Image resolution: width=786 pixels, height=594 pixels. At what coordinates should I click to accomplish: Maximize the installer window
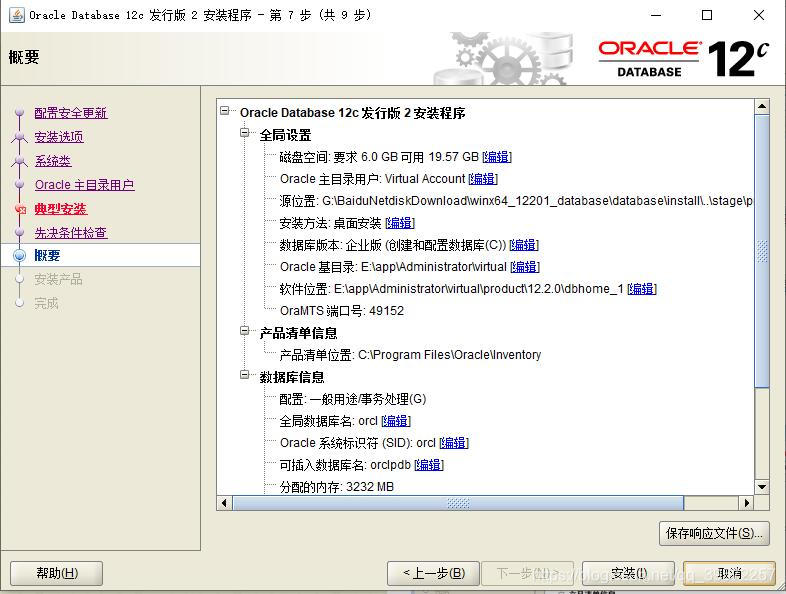point(707,15)
